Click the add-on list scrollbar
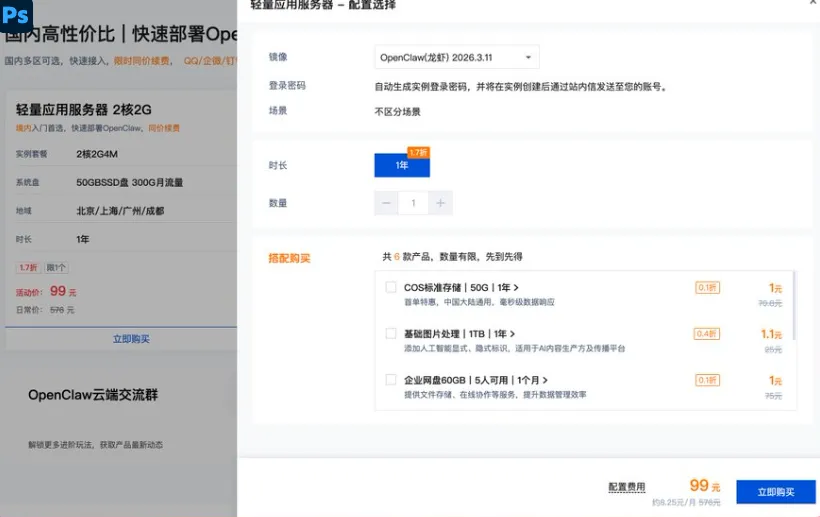Image resolution: width=820 pixels, height=517 pixels. pos(794,305)
